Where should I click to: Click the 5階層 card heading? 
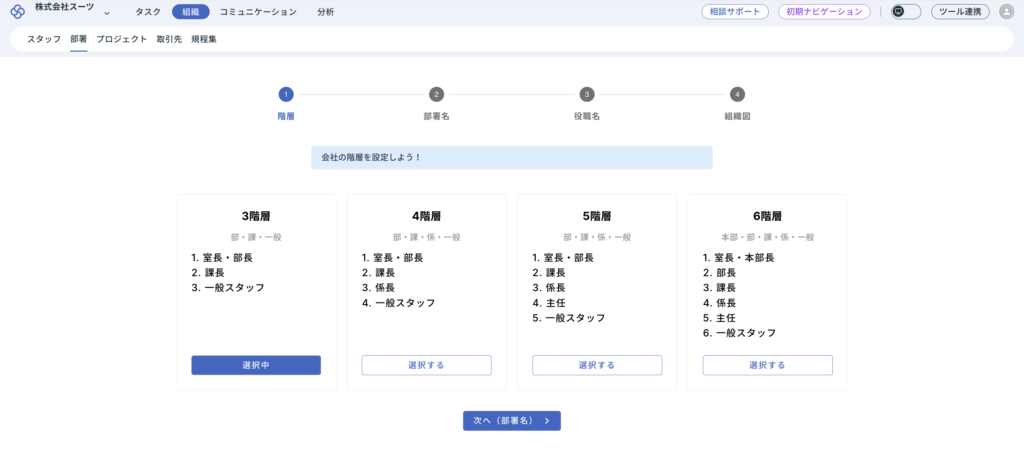(597, 216)
